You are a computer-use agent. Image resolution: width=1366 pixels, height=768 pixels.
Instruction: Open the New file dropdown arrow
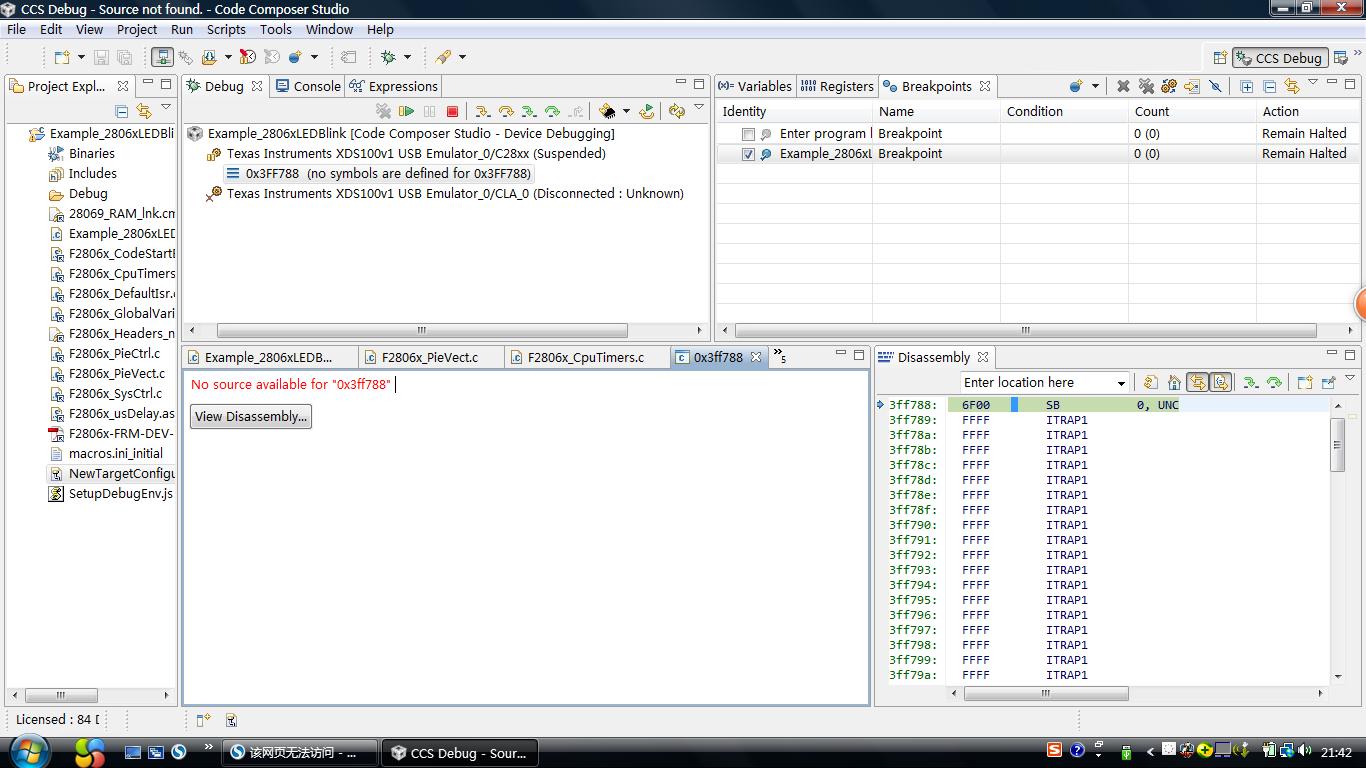pyautogui.click(x=81, y=57)
